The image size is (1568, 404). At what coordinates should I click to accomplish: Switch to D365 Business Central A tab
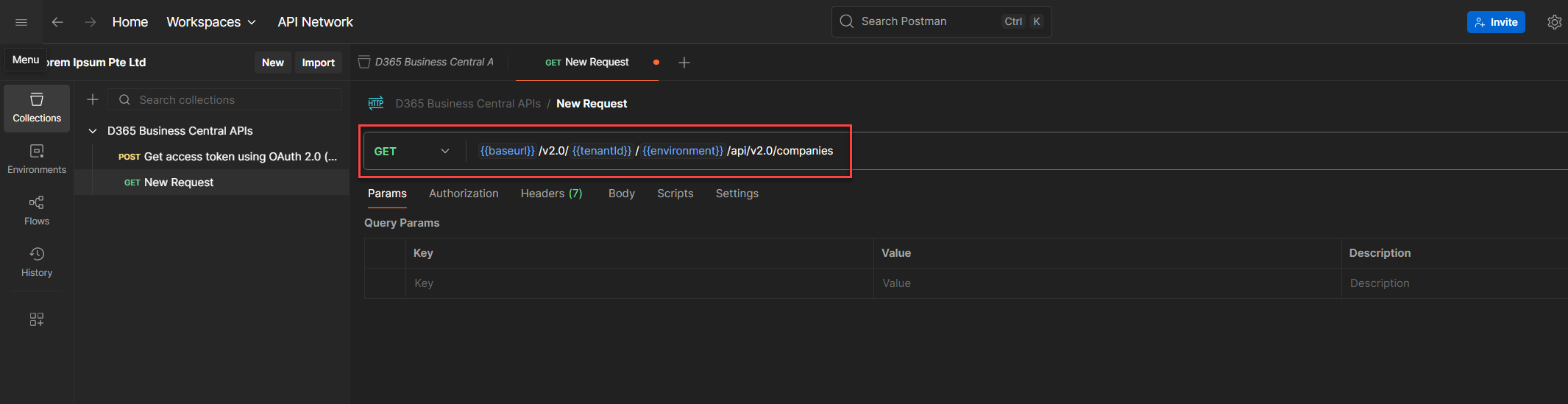click(426, 63)
